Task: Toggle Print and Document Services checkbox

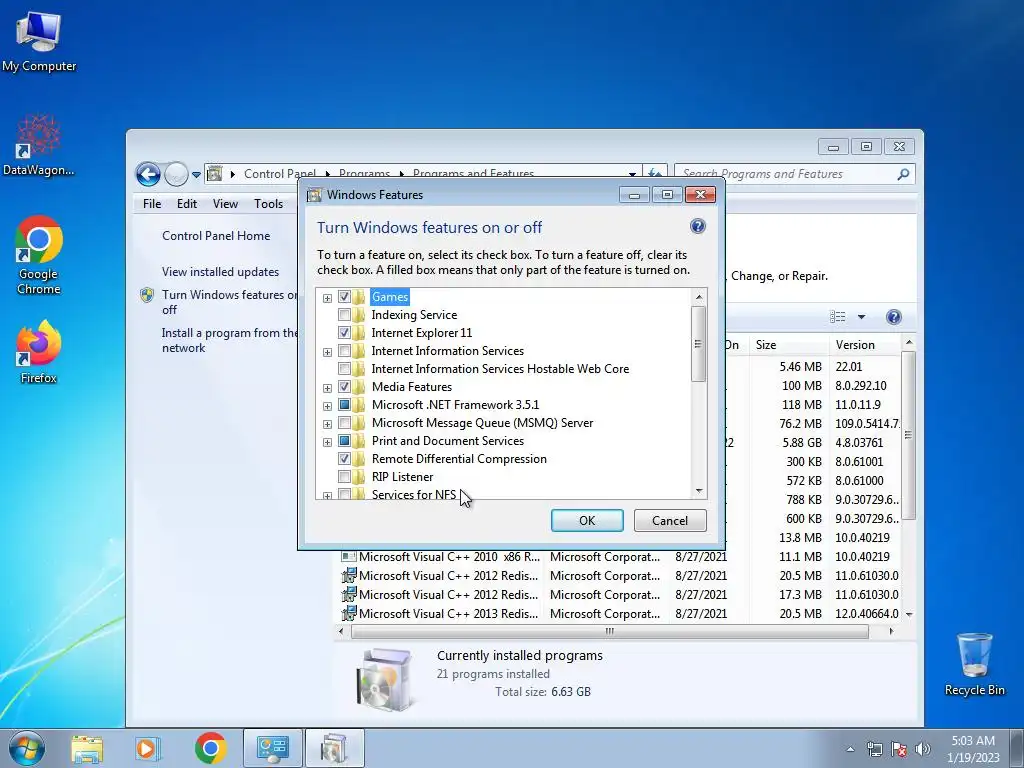Action: coord(344,441)
